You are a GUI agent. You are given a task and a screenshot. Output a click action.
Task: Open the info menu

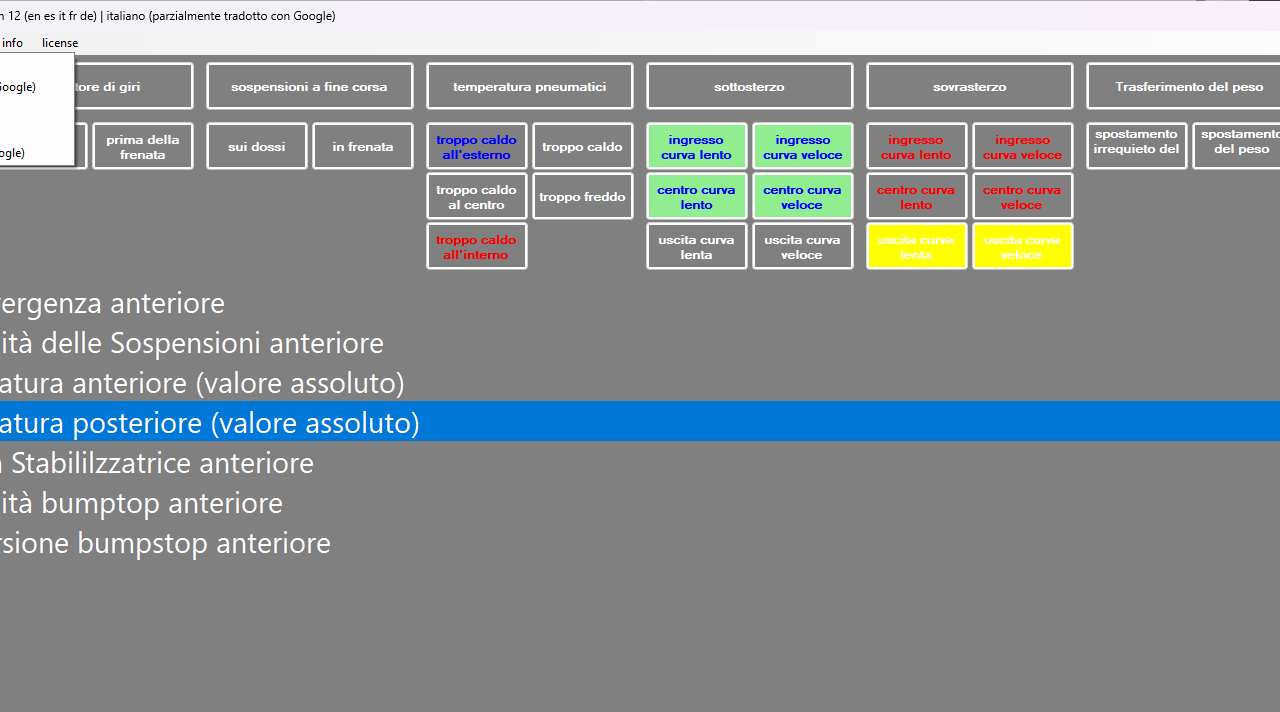(x=12, y=43)
